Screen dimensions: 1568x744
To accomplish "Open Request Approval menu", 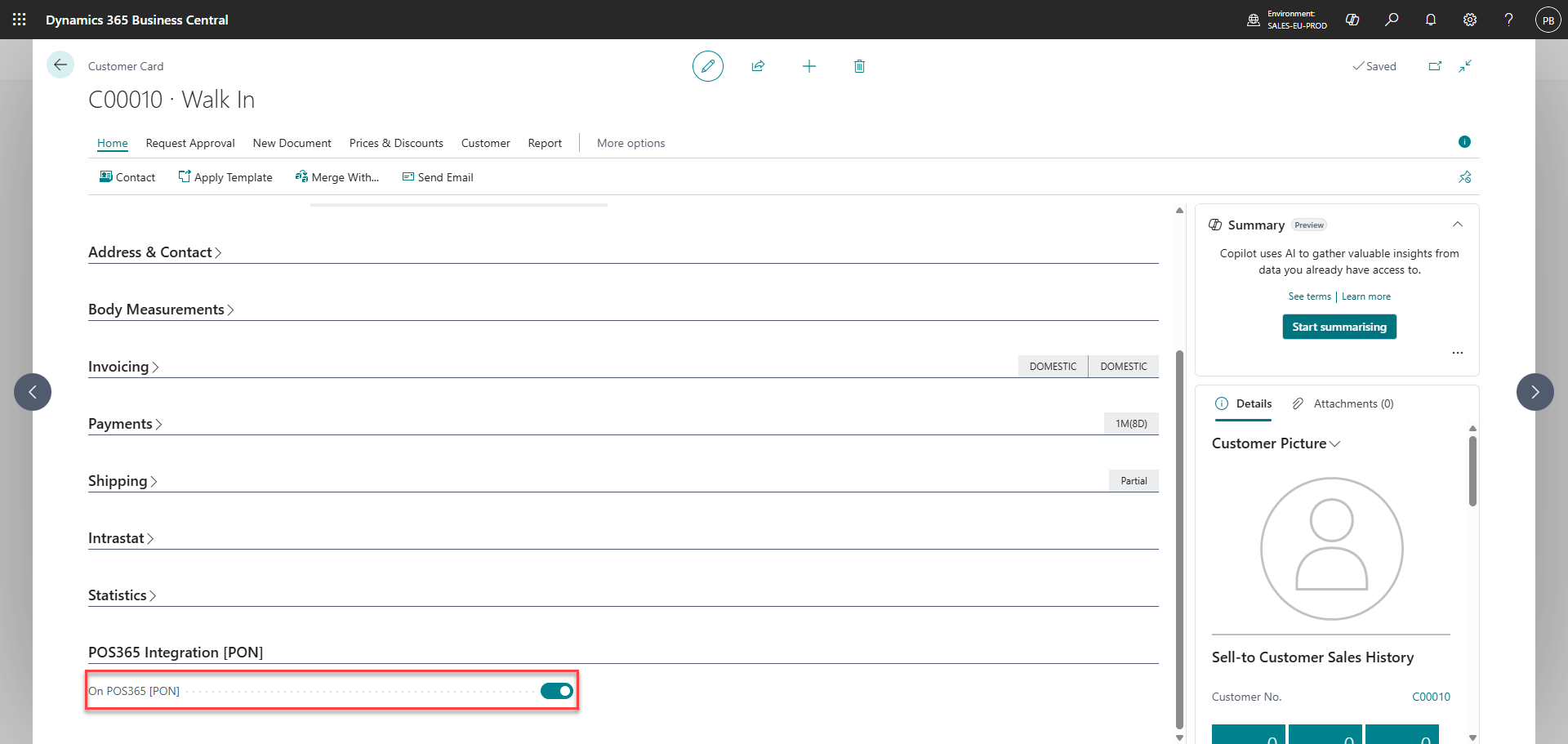I will point(190,143).
